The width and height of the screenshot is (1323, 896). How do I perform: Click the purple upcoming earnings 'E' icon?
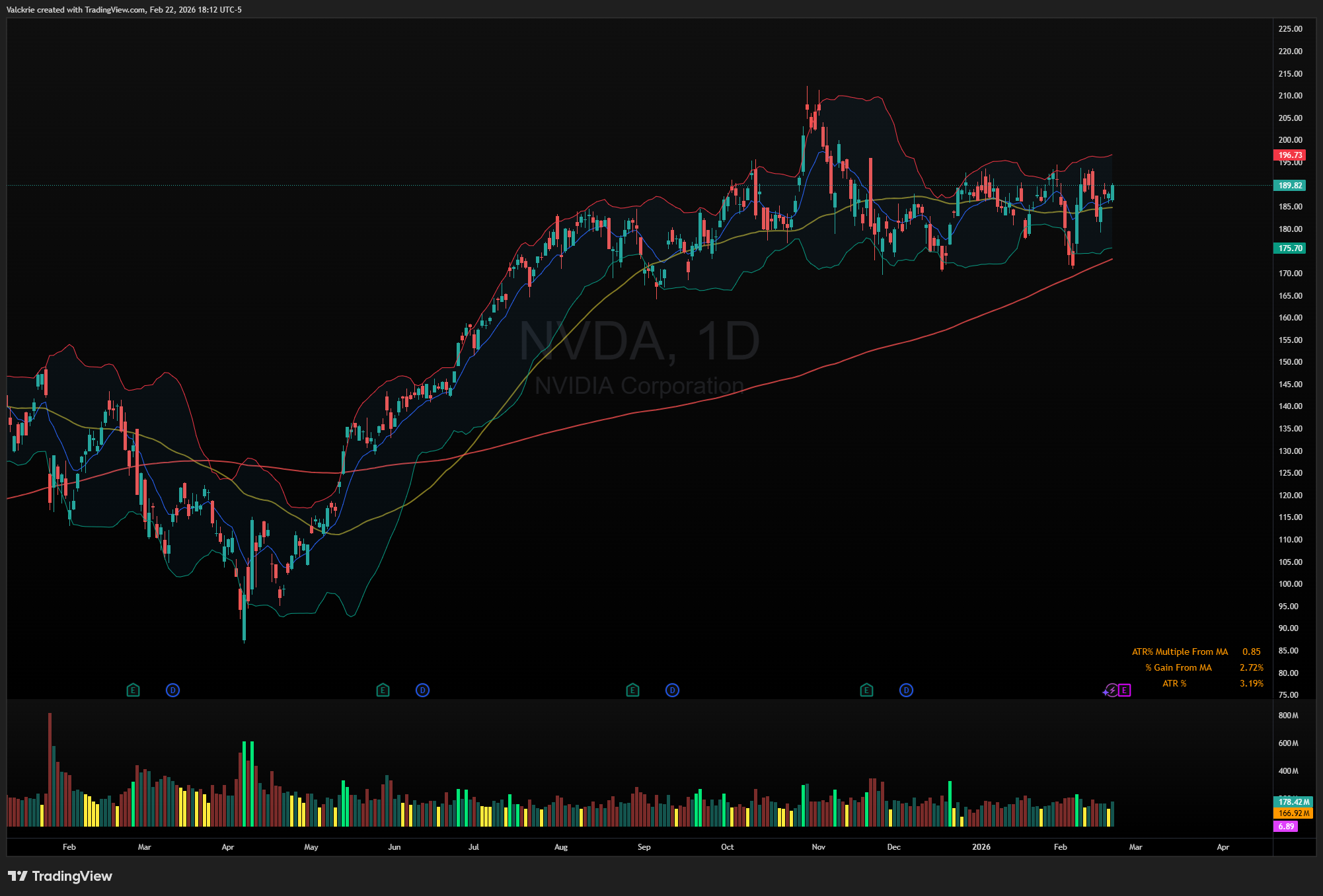(x=1125, y=691)
